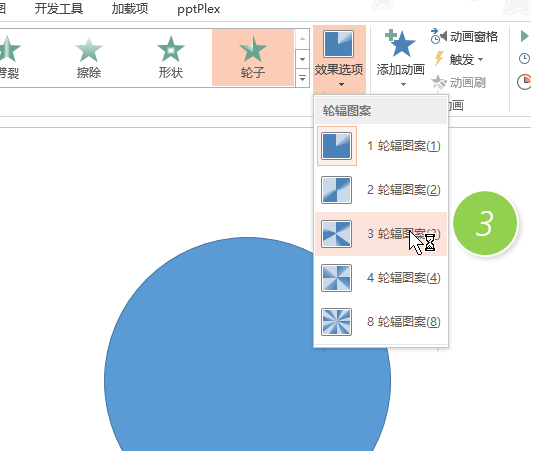Select the 形状 (Shape) animation effect

click(x=171, y=57)
